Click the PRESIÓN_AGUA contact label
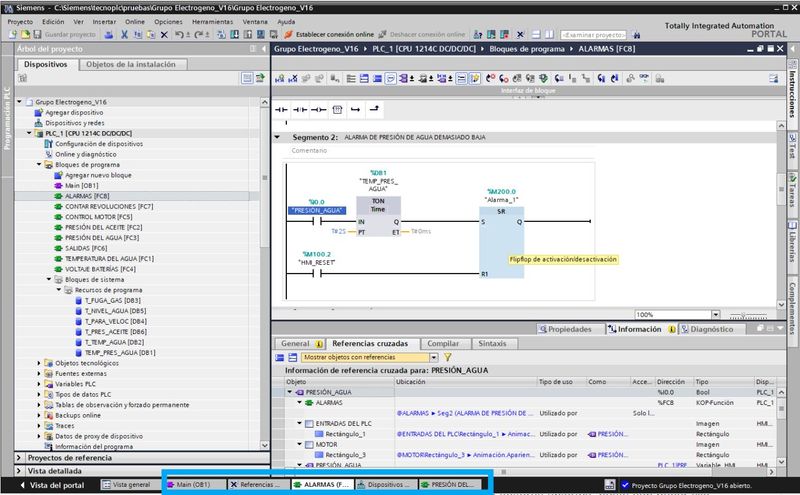Viewport: 800px width, 495px height. [x=317, y=210]
